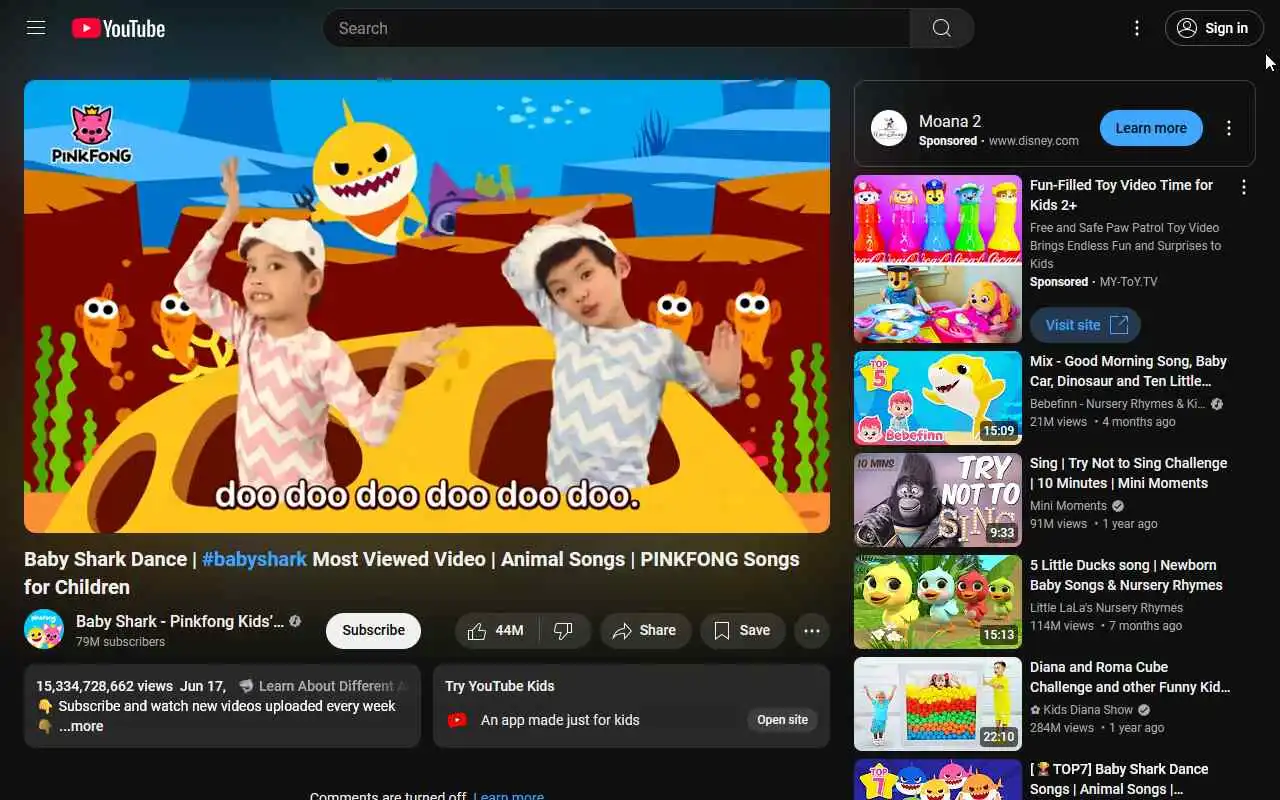Click title Sing | Try Not to Sing
This screenshot has width=1280, height=800.
pyautogui.click(x=1128, y=473)
